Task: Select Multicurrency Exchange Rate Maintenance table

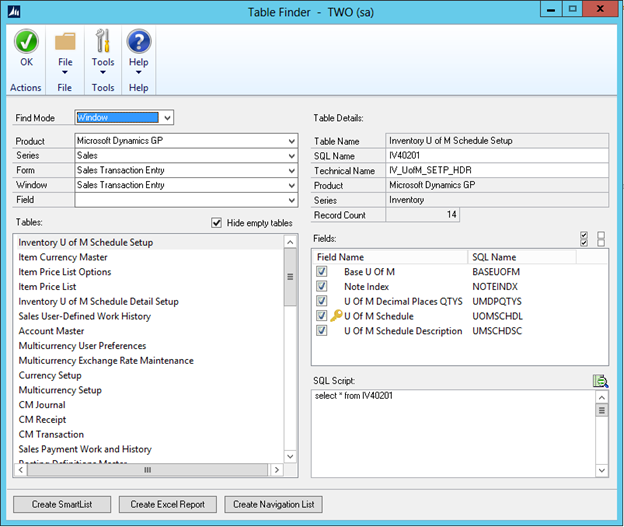Action: (106, 360)
